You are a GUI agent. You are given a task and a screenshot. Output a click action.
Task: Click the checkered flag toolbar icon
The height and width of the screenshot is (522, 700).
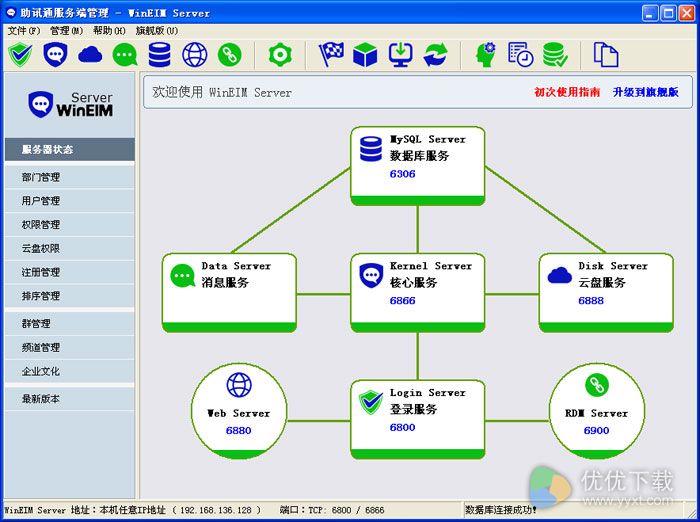click(x=331, y=54)
